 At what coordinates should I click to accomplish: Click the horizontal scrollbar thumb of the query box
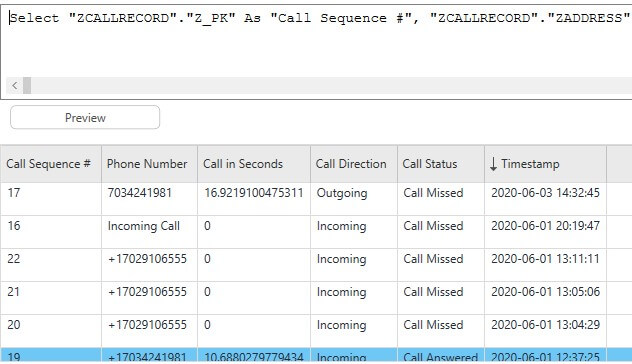pos(27,85)
